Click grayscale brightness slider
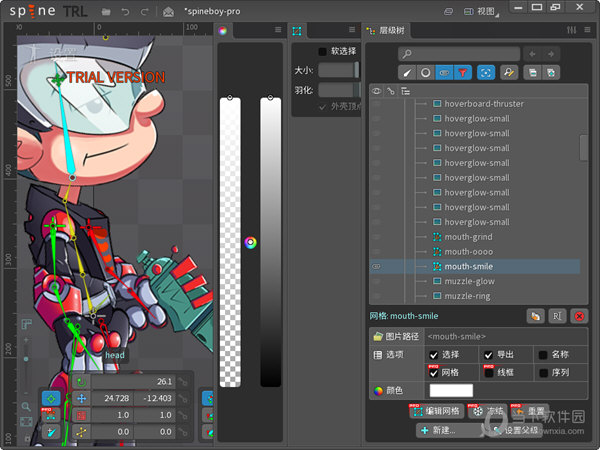The image size is (600, 450). point(271,242)
